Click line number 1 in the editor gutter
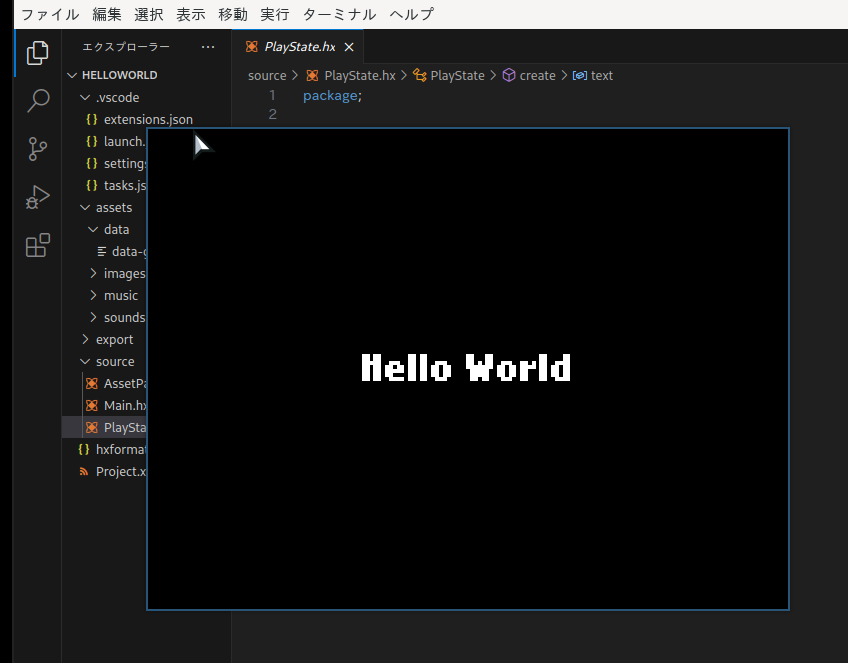This screenshot has width=848, height=663. [x=272, y=93]
